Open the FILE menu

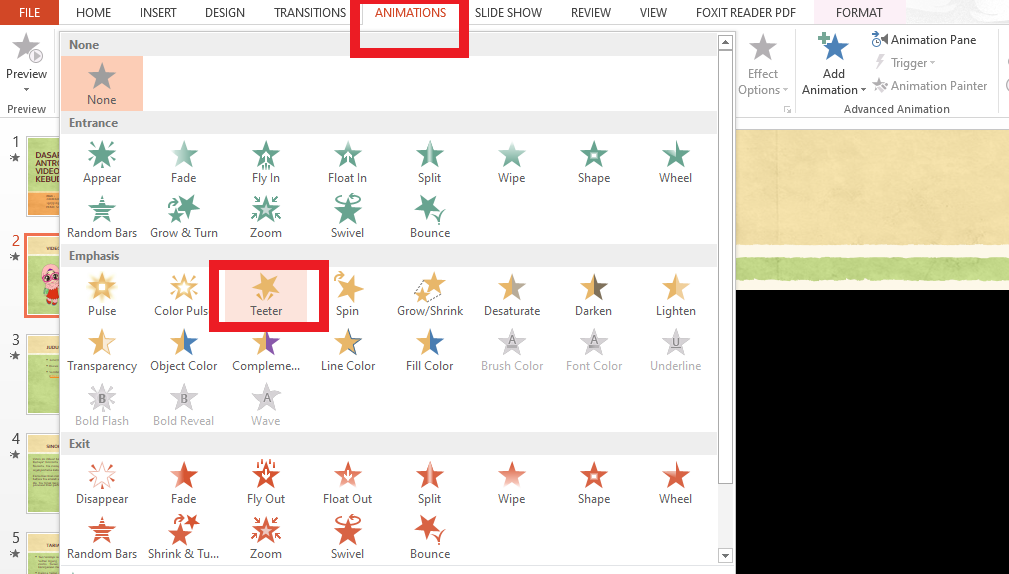click(29, 13)
